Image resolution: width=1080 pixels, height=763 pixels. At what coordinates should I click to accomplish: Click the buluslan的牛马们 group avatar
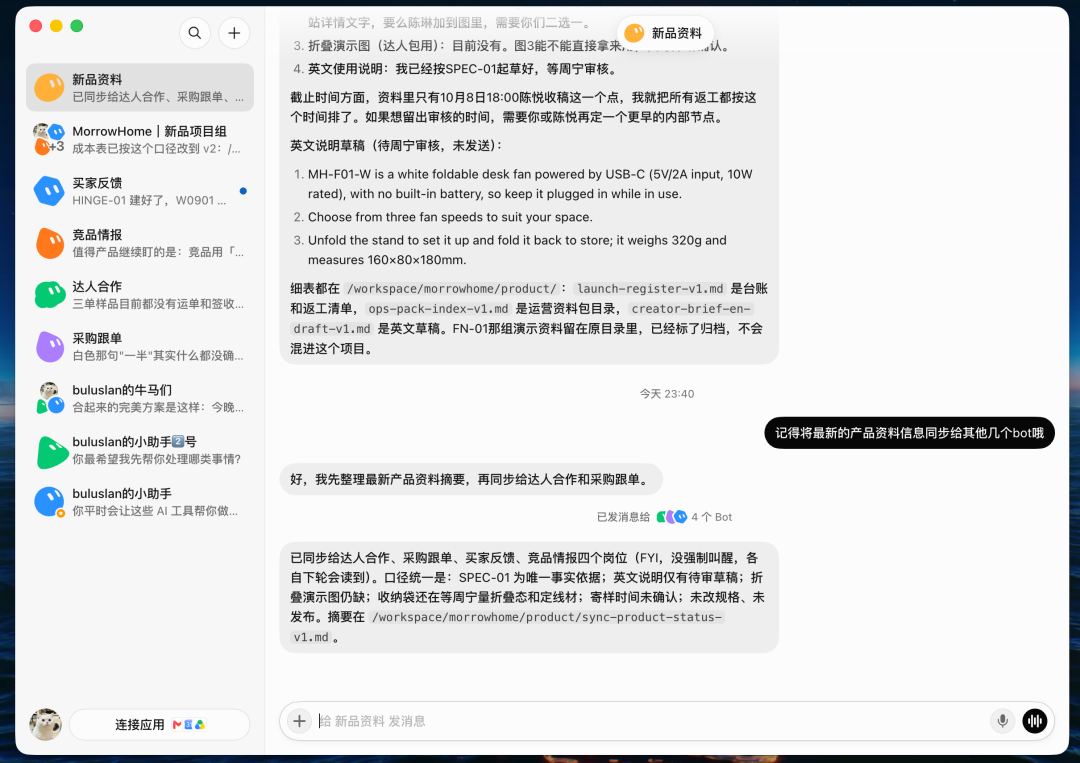coord(50,398)
